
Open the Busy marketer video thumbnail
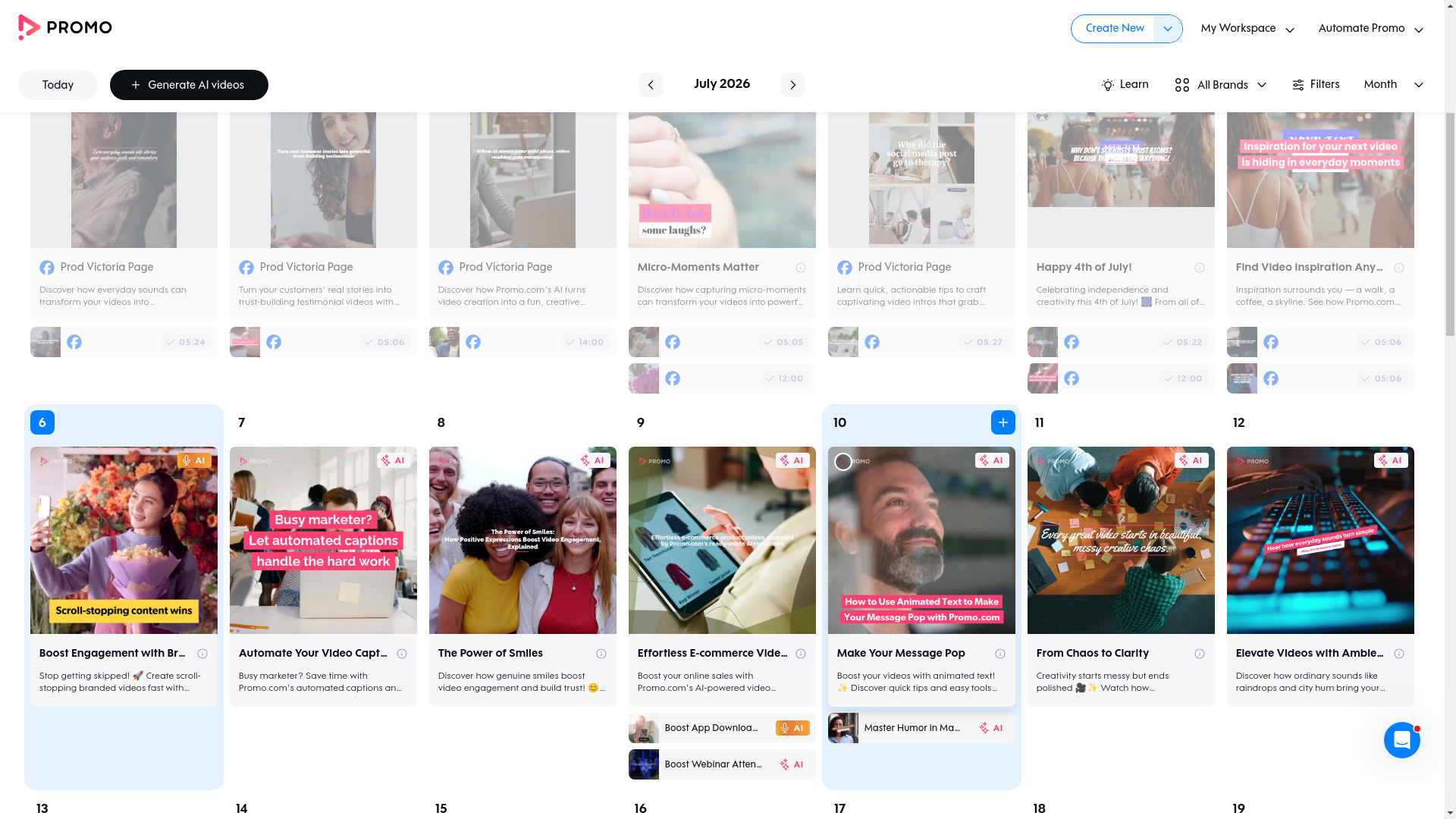[x=323, y=540]
